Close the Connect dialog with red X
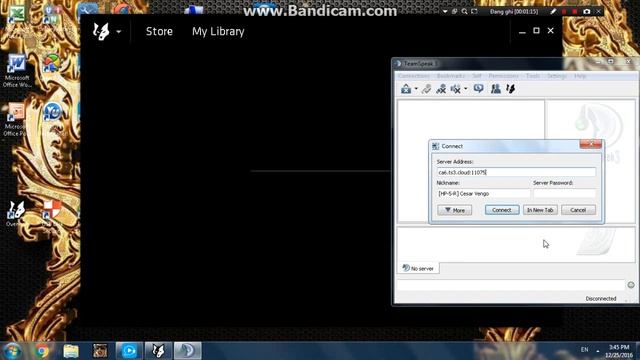Screen dimensions: 640x360 click(x=591, y=144)
